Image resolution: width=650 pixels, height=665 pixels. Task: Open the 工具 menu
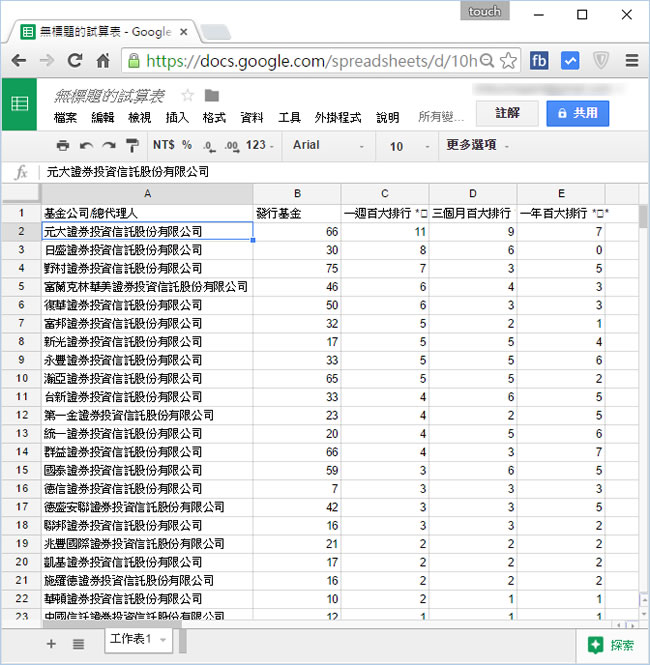289,117
